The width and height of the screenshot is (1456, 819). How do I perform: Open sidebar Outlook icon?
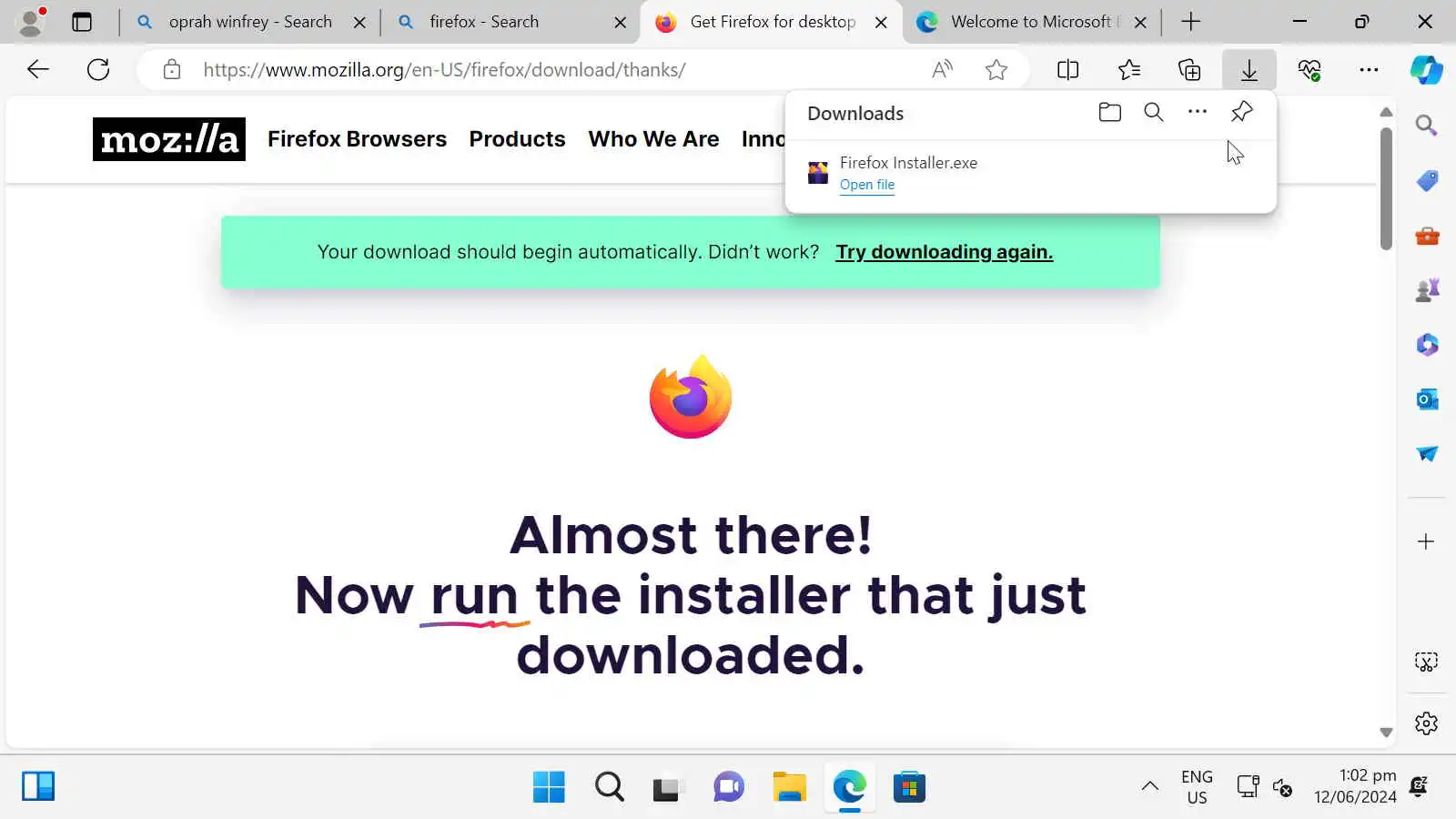(x=1427, y=399)
